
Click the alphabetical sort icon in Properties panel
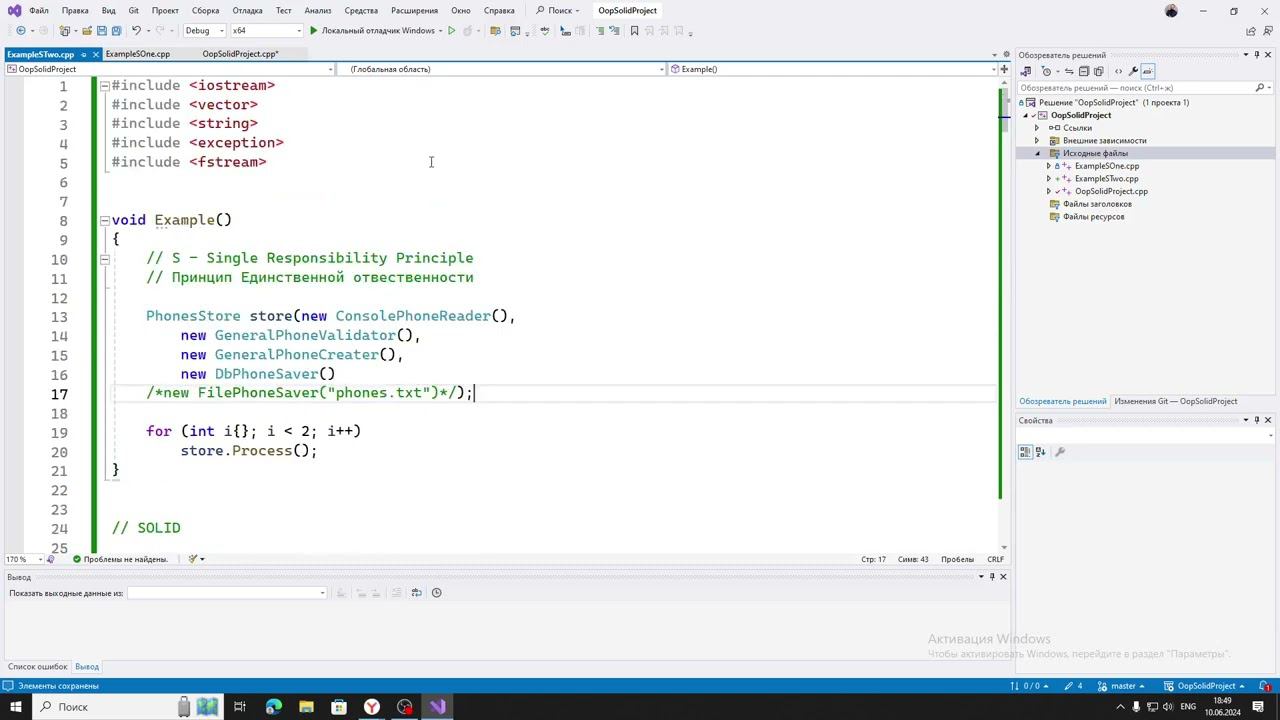pos(1040,452)
